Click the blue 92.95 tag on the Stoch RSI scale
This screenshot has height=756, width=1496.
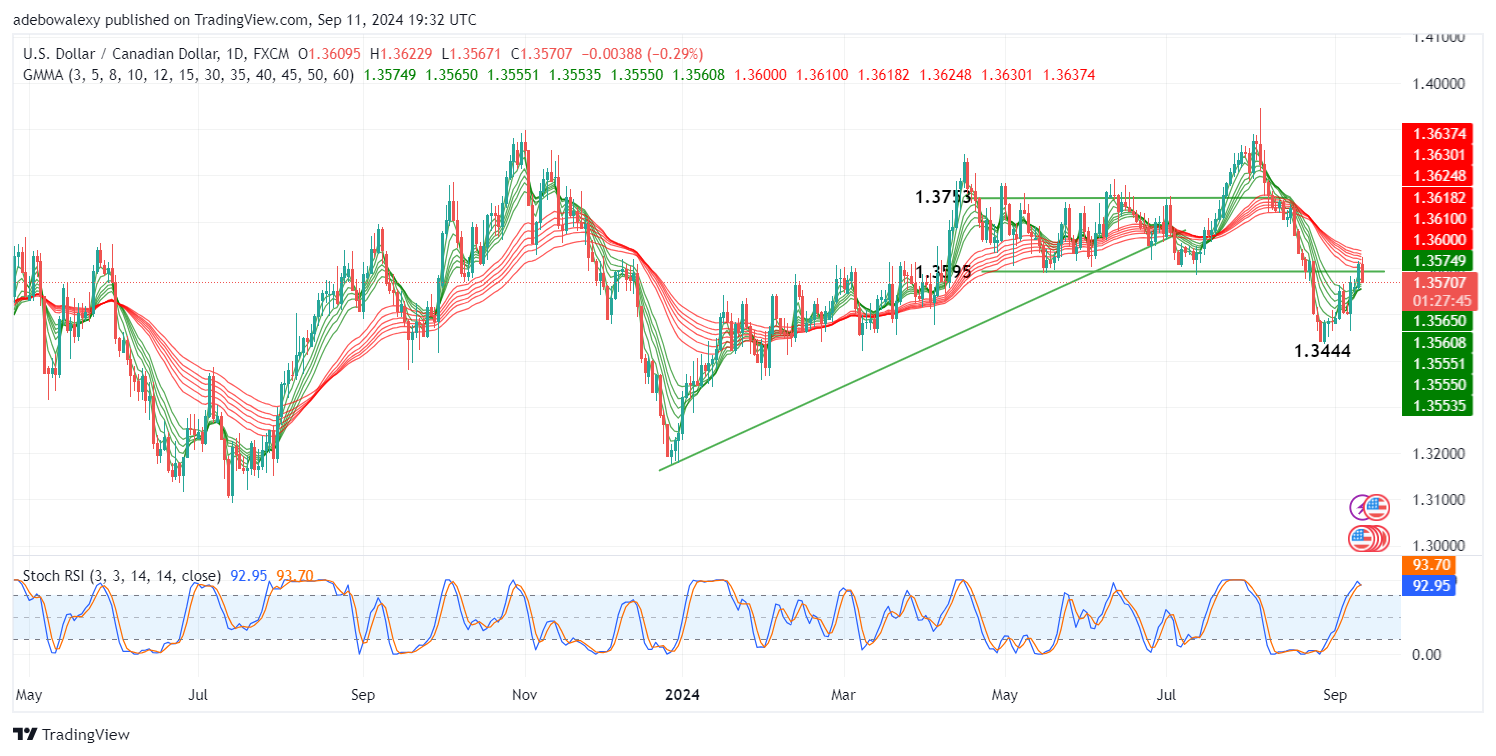pyautogui.click(x=1429, y=586)
